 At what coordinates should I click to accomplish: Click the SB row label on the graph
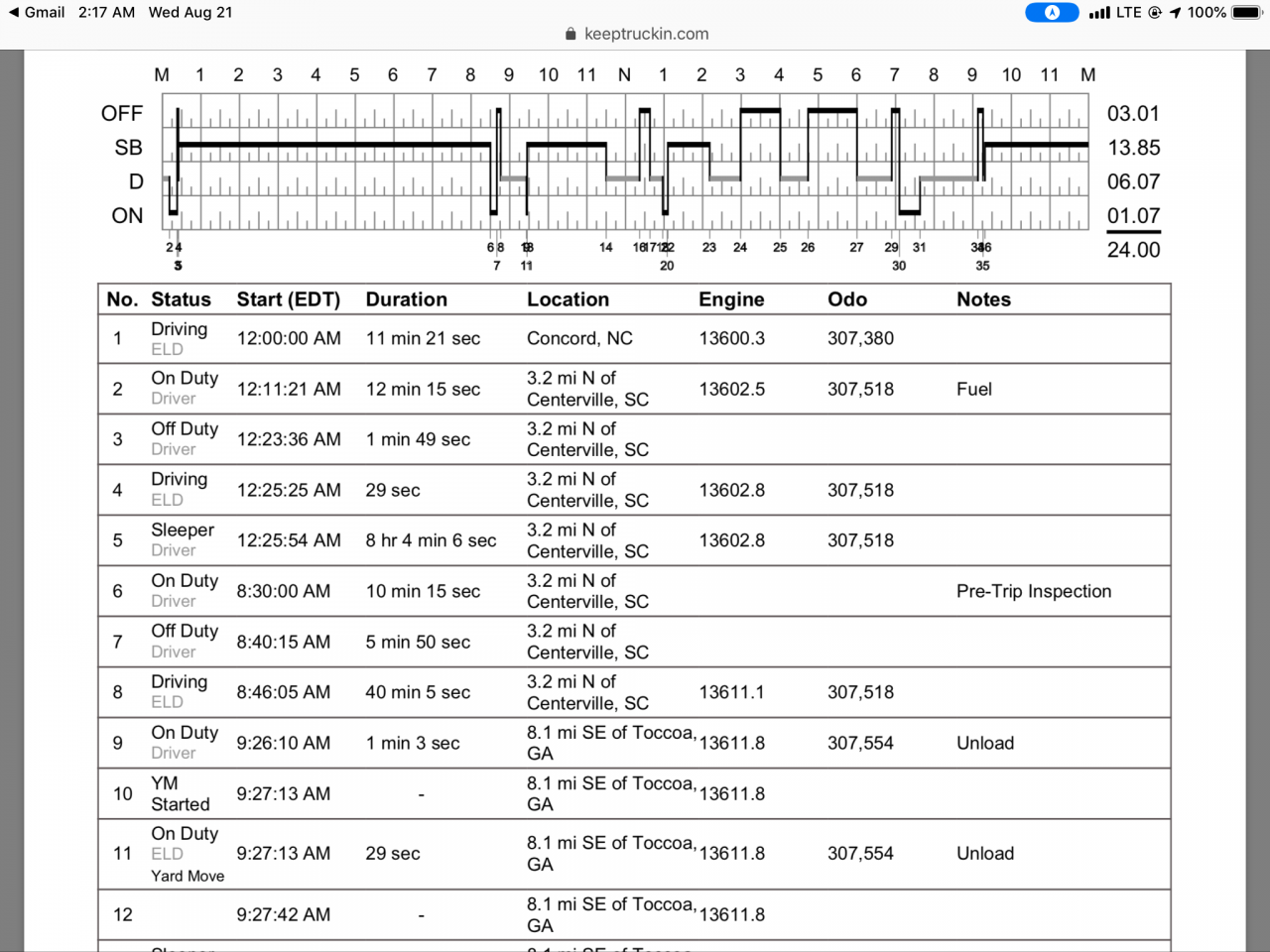pos(129,148)
